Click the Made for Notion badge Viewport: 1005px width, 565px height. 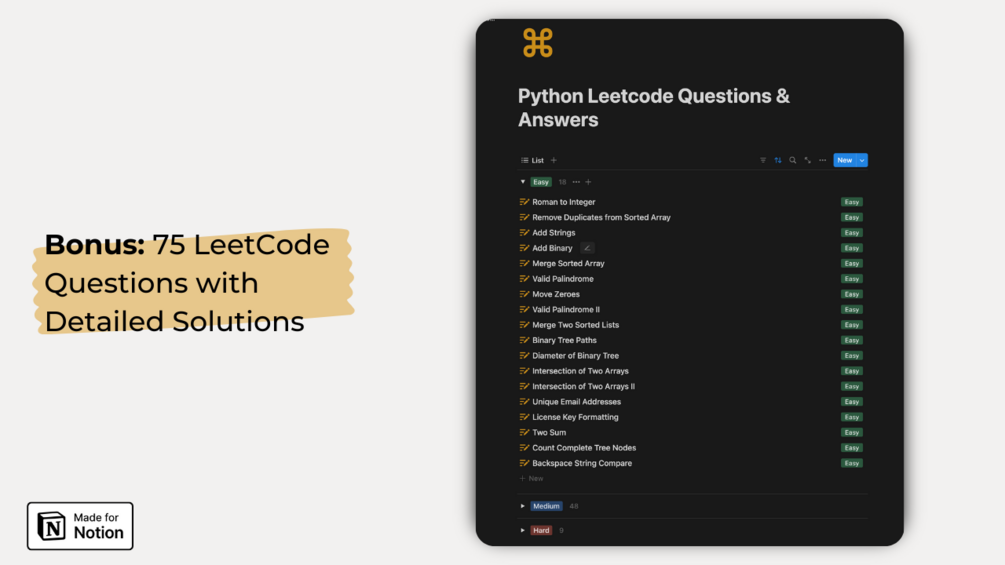pos(80,526)
